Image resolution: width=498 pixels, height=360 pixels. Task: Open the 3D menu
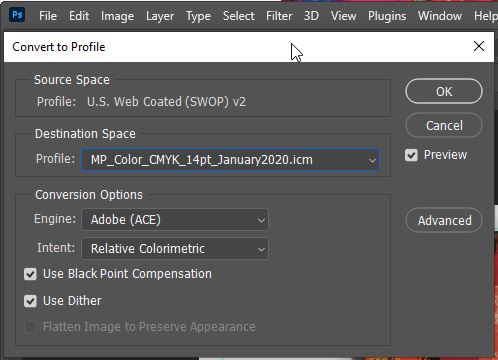coord(311,16)
